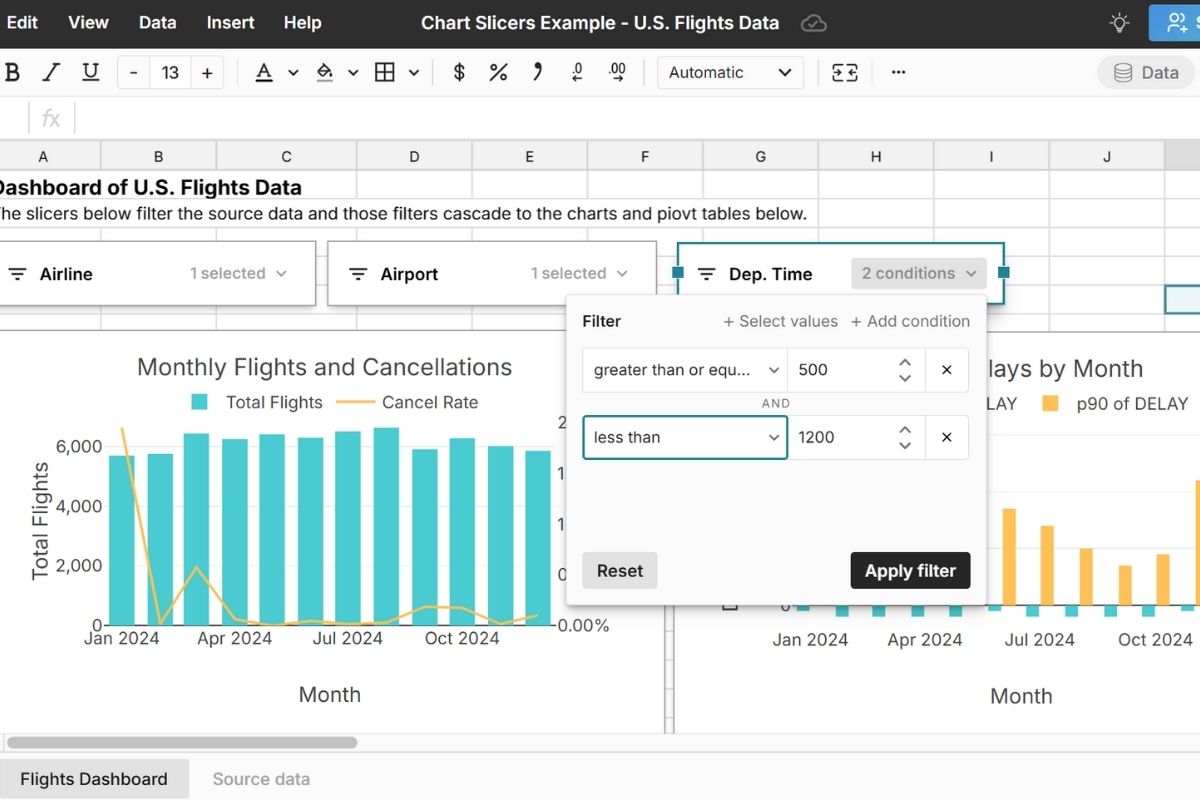Increase font size with plus button
The image size is (1200, 800).
(207, 72)
